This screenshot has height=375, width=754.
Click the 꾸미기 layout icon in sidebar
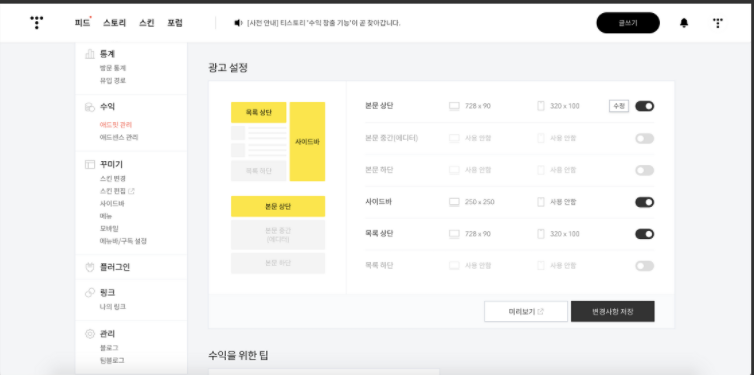click(x=89, y=164)
